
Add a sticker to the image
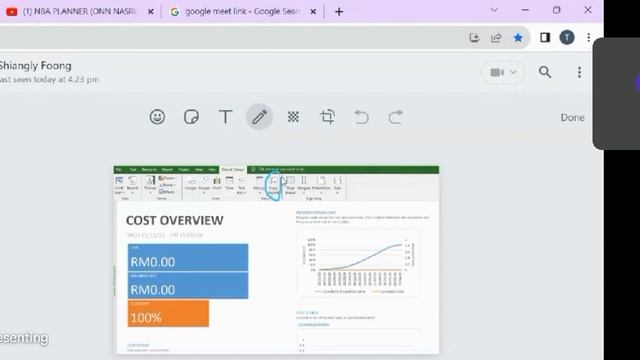coord(191,117)
